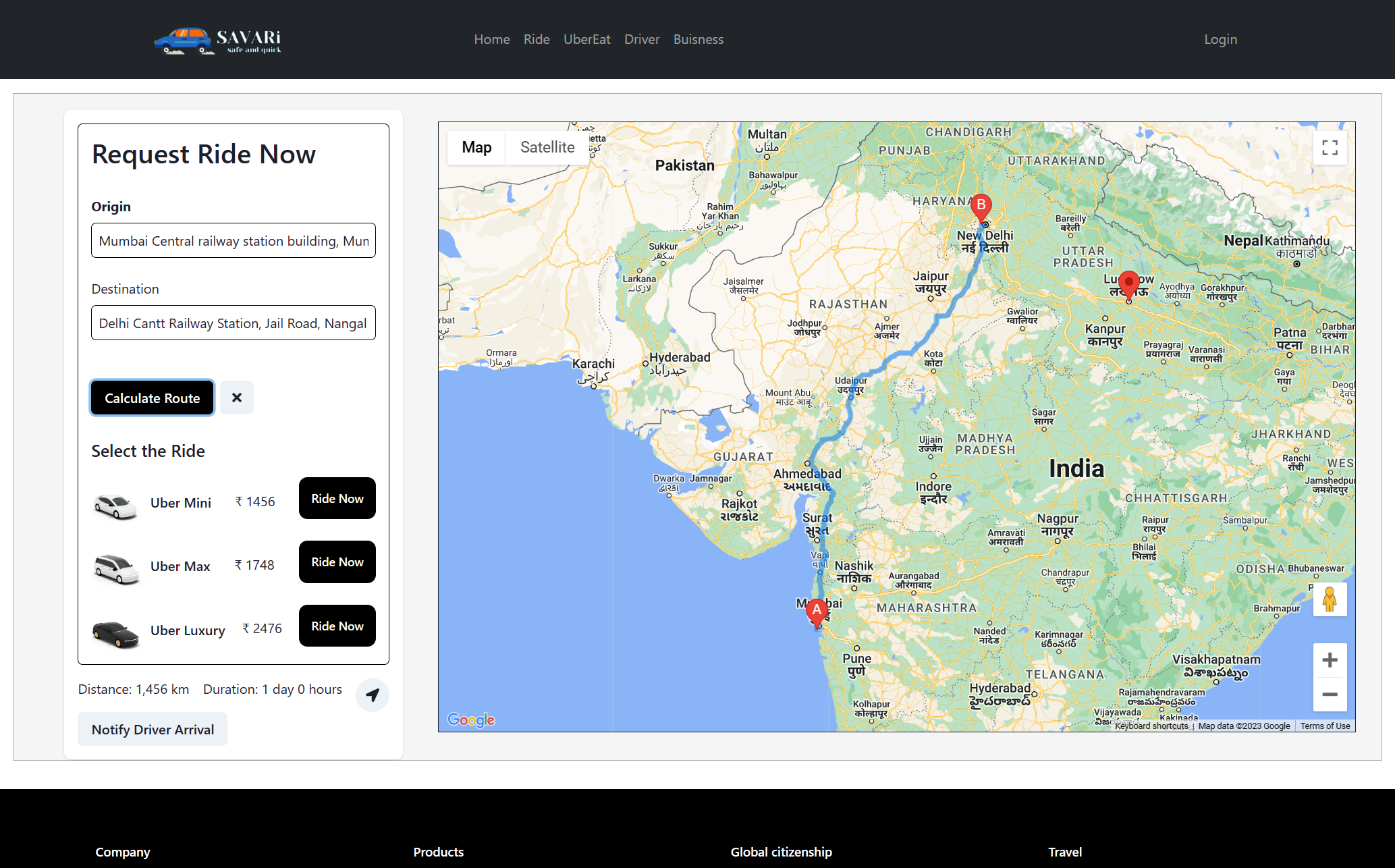The width and height of the screenshot is (1395, 868).
Task: Open the UberEat menu item
Action: click(586, 39)
